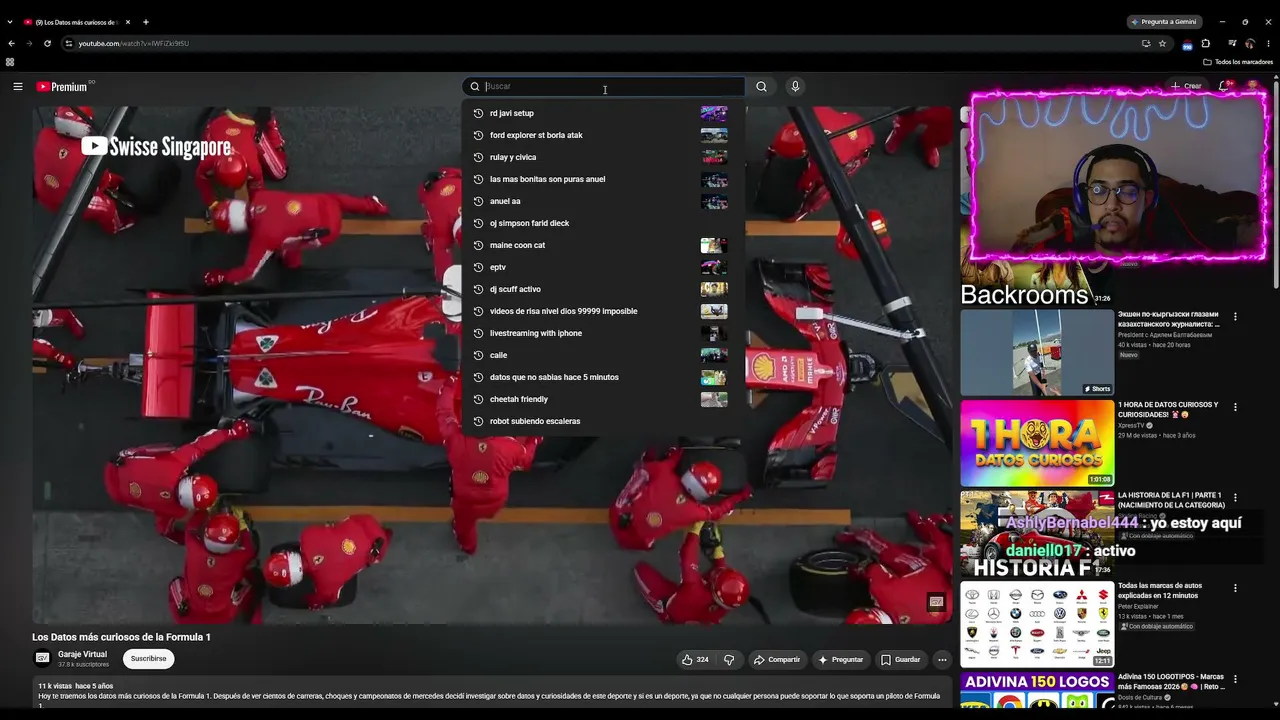The image size is (1280, 720).
Task: Open the tab search chevron dropdown
Action: pyautogui.click(x=9, y=21)
